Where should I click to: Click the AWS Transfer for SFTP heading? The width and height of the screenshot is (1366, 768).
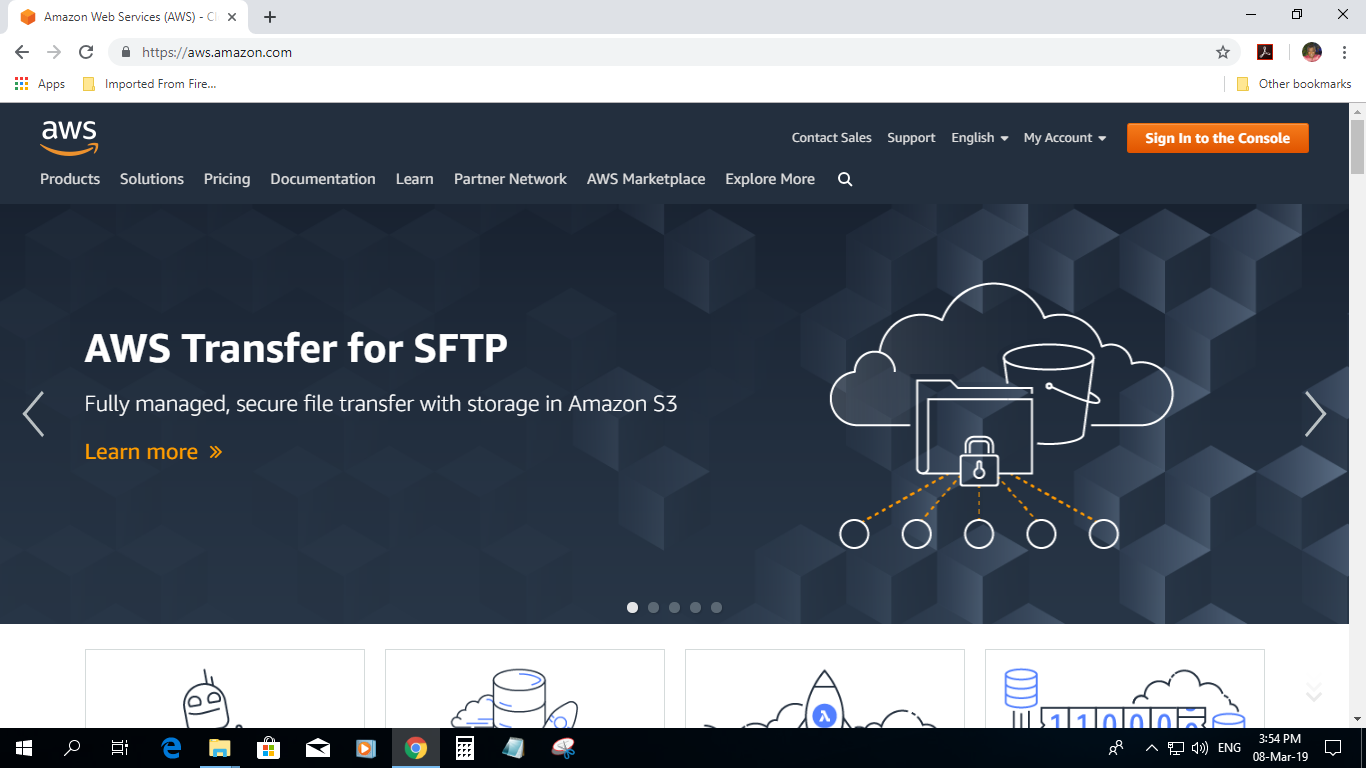click(x=296, y=348)
